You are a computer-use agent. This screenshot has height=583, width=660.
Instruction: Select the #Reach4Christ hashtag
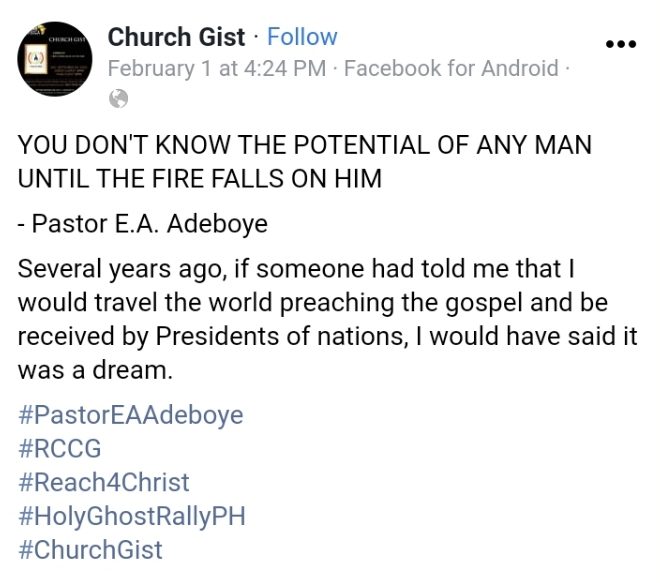[103, 482]
